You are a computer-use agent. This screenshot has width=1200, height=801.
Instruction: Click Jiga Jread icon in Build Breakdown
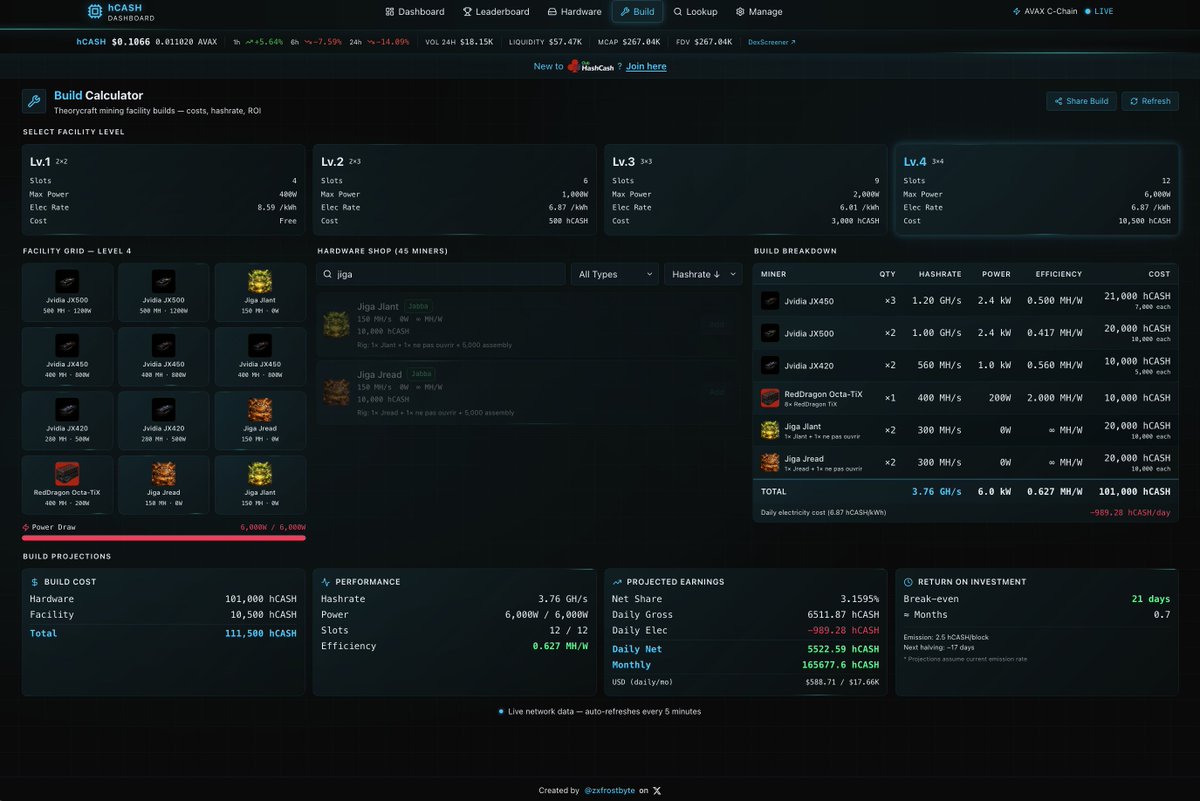(x=770, y=462)
